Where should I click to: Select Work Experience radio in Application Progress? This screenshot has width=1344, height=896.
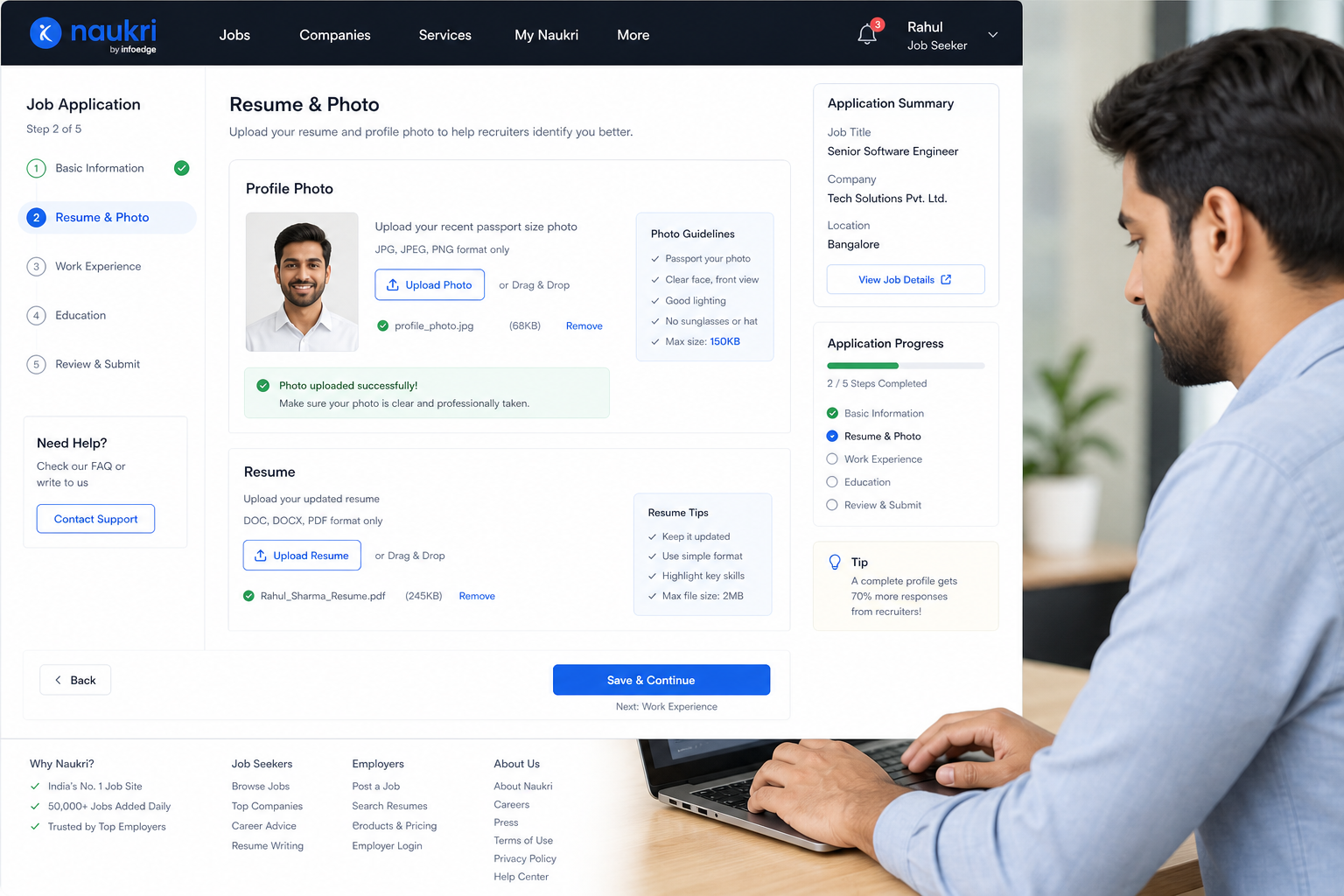point(832,458)
